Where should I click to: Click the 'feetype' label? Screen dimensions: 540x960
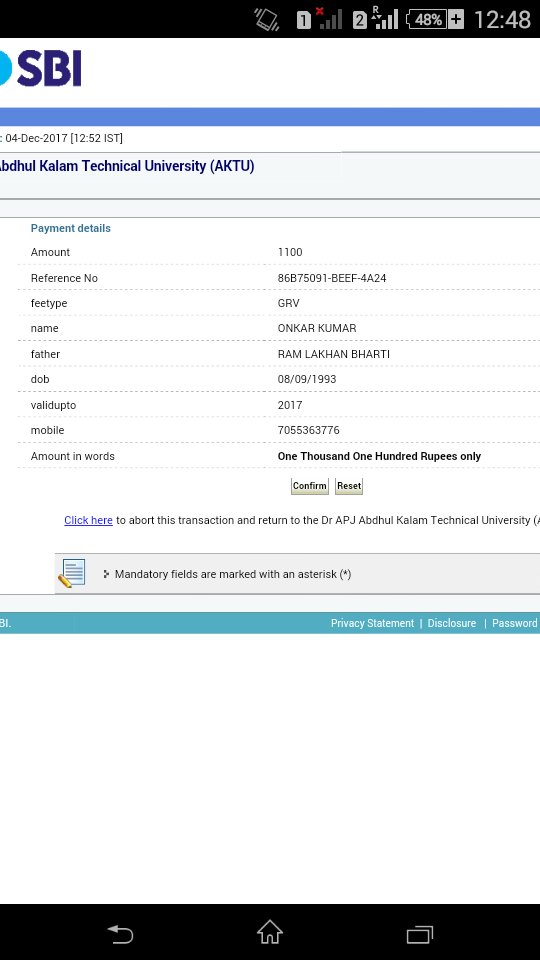(49, 304)
